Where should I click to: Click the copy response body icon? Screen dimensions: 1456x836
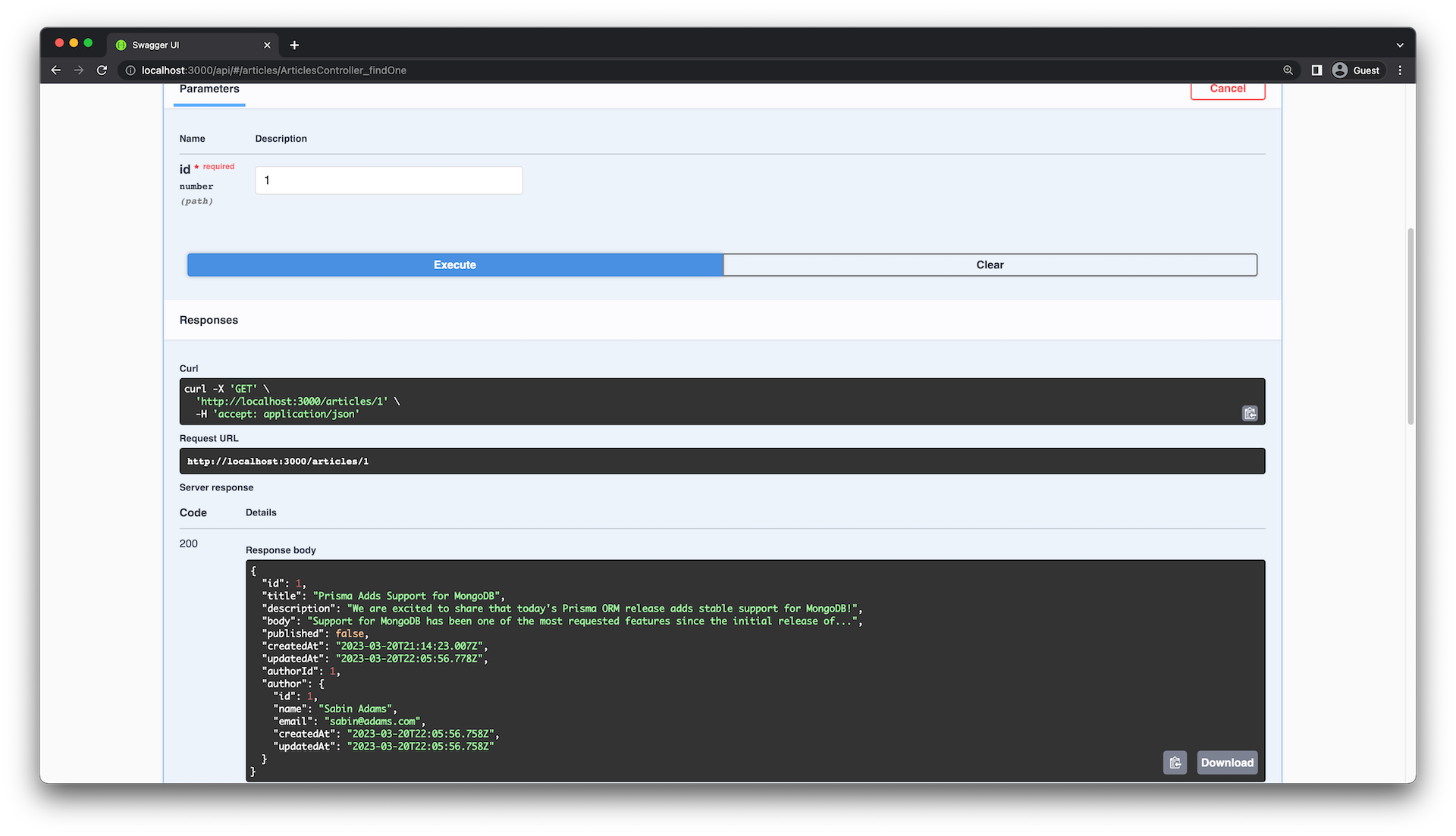(1175, 762)
